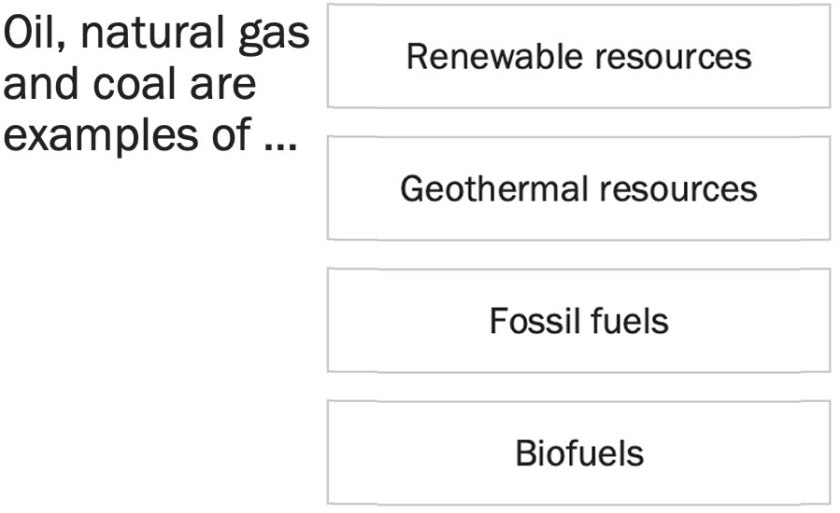Answer the quiz with Fossil fuels

tap(578, 321)
